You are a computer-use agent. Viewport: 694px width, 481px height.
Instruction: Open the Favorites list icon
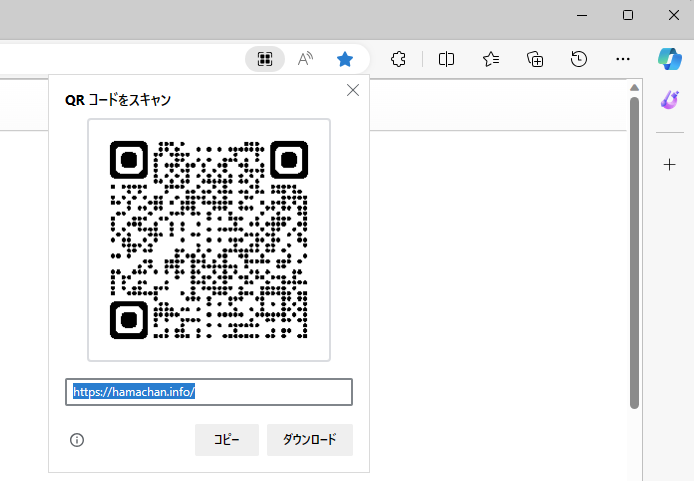pyautogui.click(x=491, y=59)
